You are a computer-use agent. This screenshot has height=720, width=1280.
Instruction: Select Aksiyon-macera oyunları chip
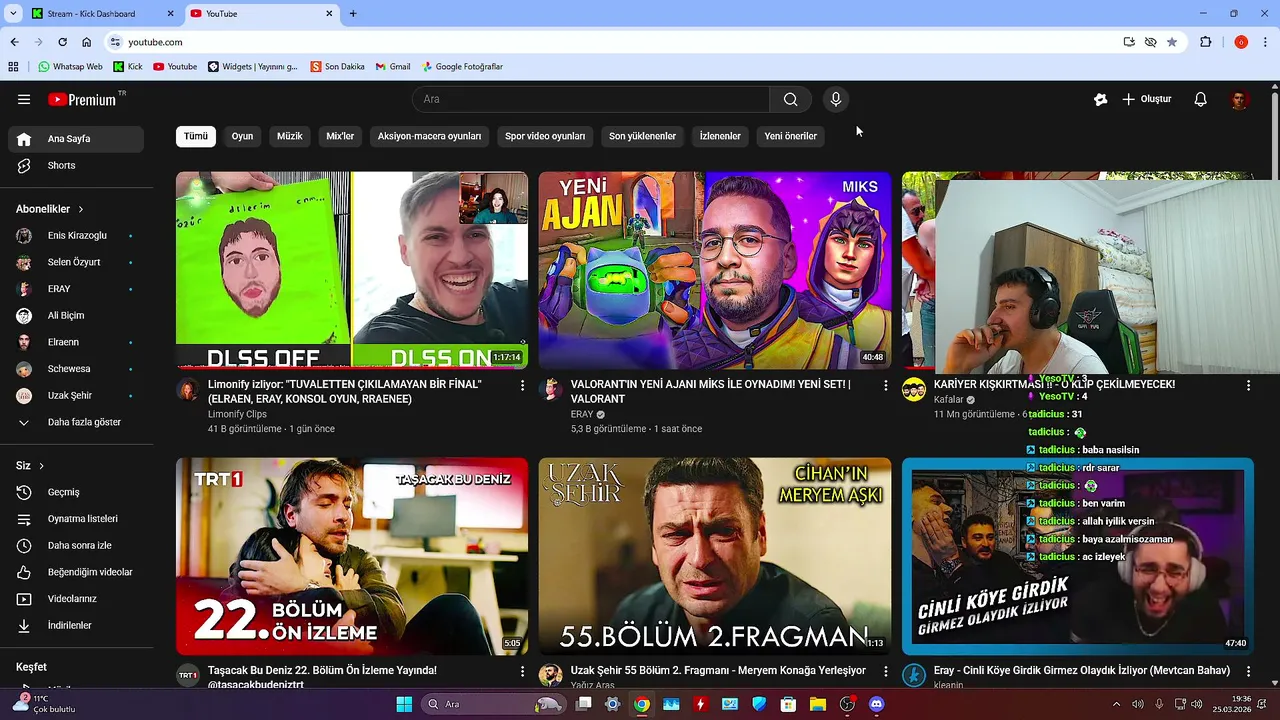429,136
